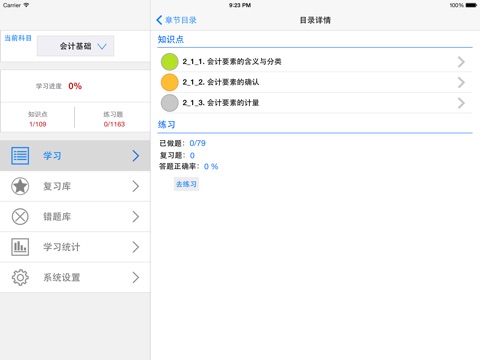The image size is (480, 360).
Task: Click the 练习题 counter 0/1163
Action: [x=114, y=124]
